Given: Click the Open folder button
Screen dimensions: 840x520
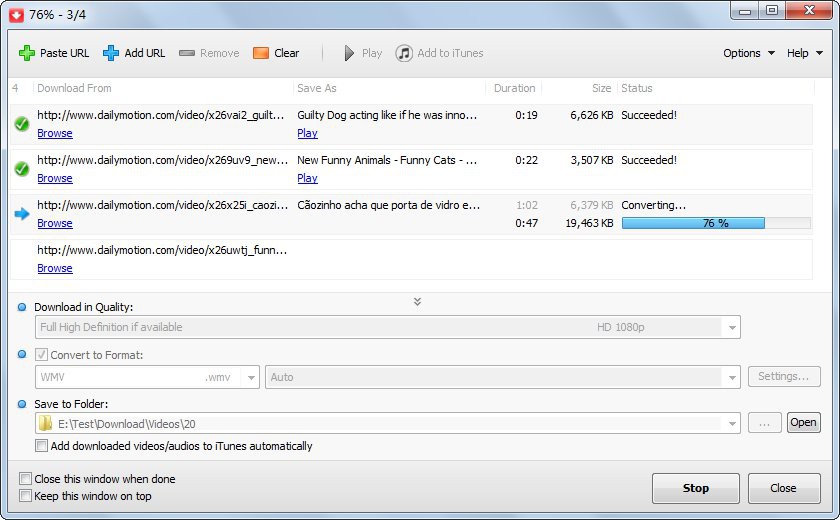Looking at the screenshot, I should point(804,423).
